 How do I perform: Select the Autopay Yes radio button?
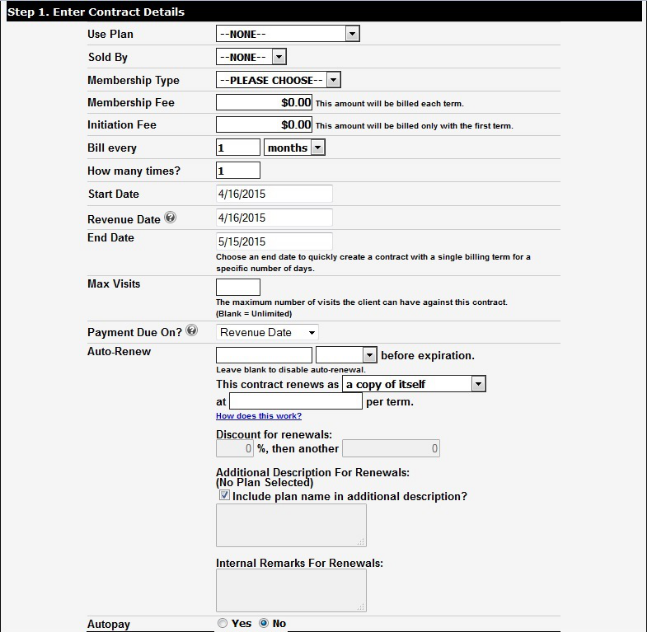(x=222, y=623)
